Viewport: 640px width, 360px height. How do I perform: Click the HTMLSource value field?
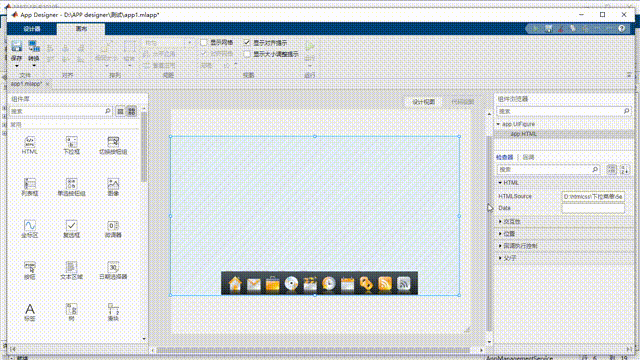(593, 197)
